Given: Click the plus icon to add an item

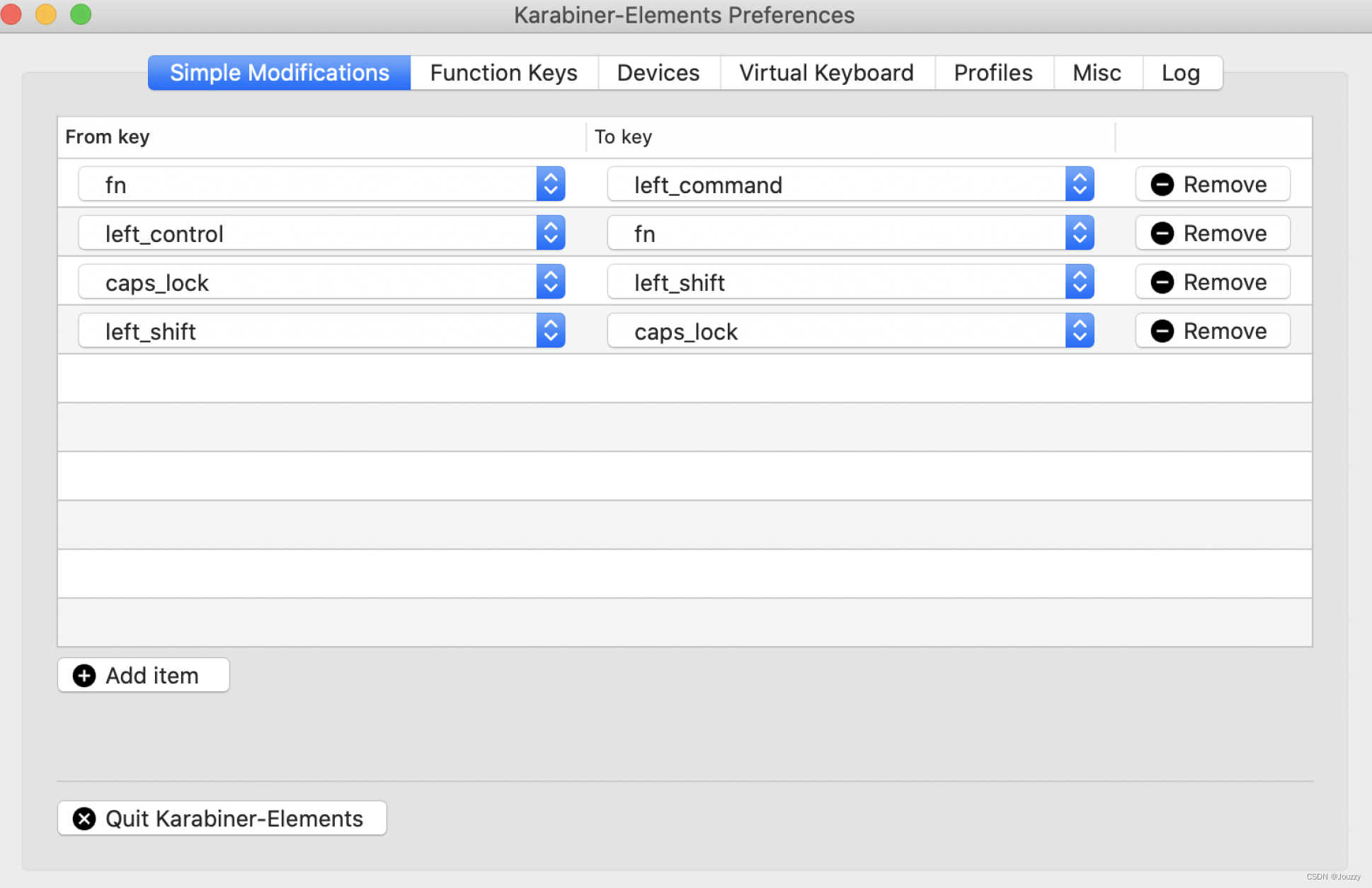Looking at the screenshot, I should (x=84, y=676).
